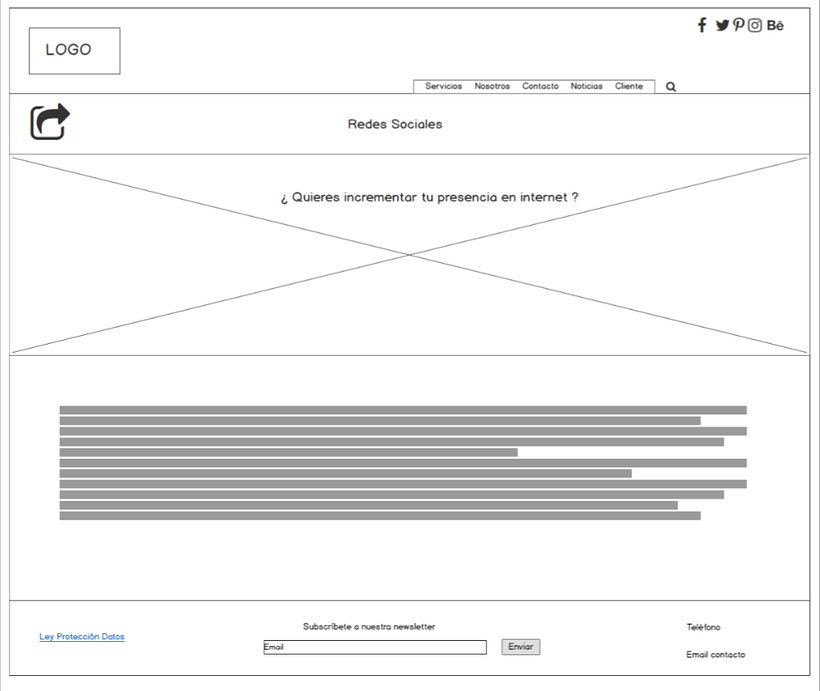The image size is (820, 691).
Task: Open the Behance icon link
Action: (775, 25)
